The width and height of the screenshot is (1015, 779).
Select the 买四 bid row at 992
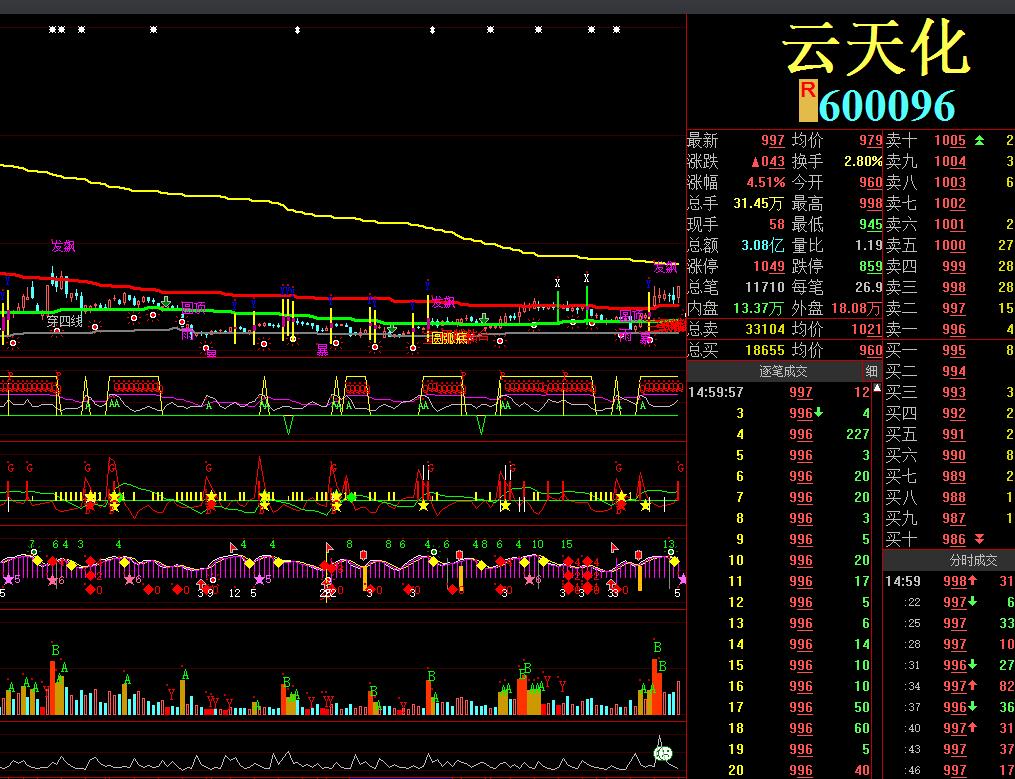pyautogui.click(x=950, y=413)
